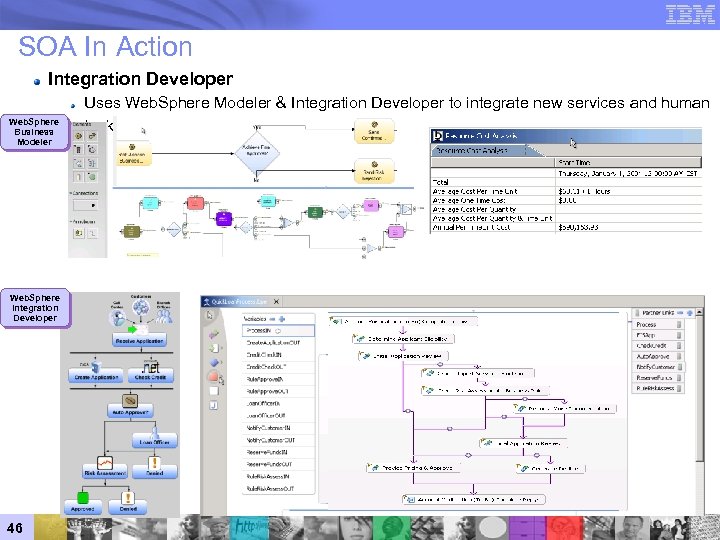Click the Send Confirmation task in Modeler
The width and height of the screenshot is (720, 540).
coord(374,131)
